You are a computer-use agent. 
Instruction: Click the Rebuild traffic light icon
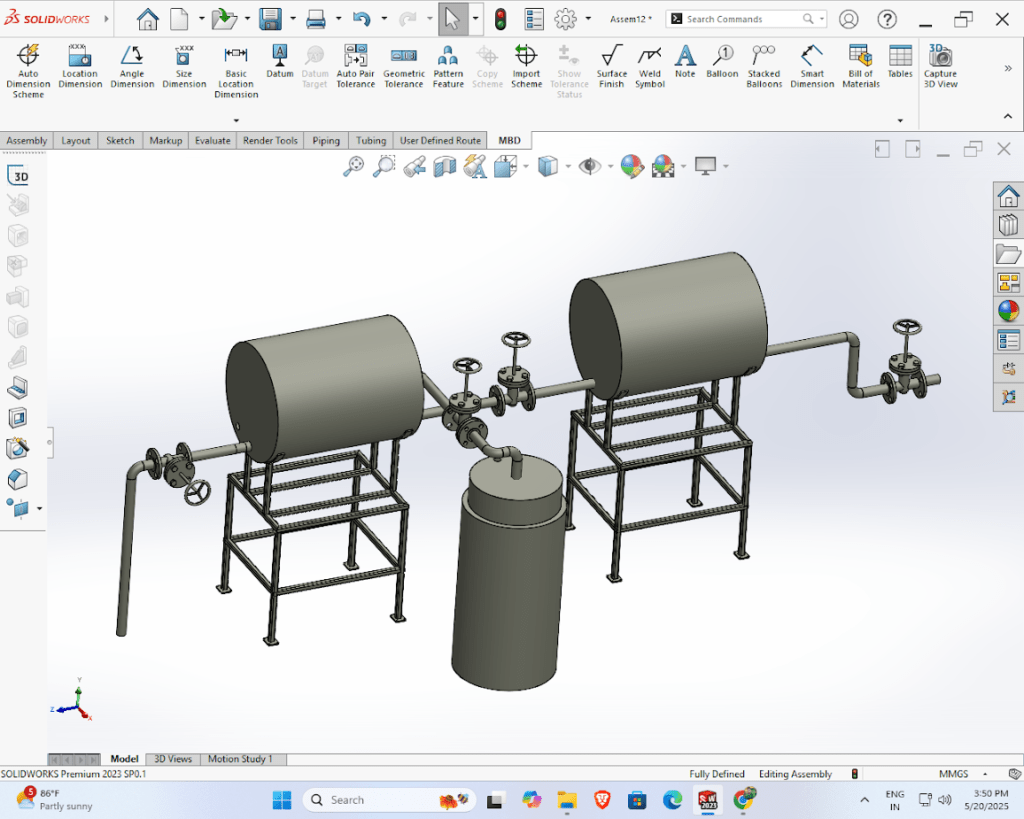[x=501, y=19]
